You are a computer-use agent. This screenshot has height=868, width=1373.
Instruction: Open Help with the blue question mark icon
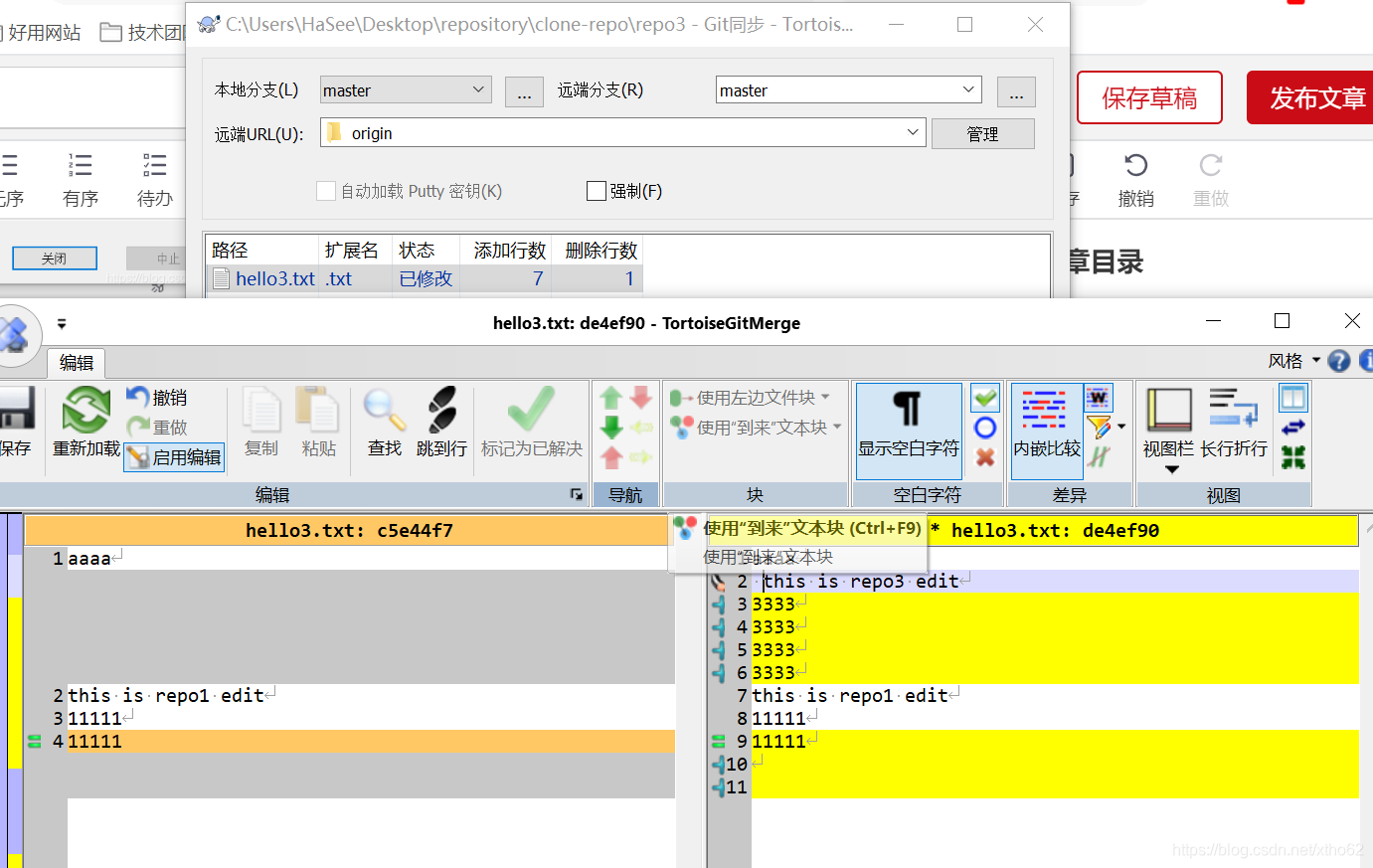(1339, 361)
